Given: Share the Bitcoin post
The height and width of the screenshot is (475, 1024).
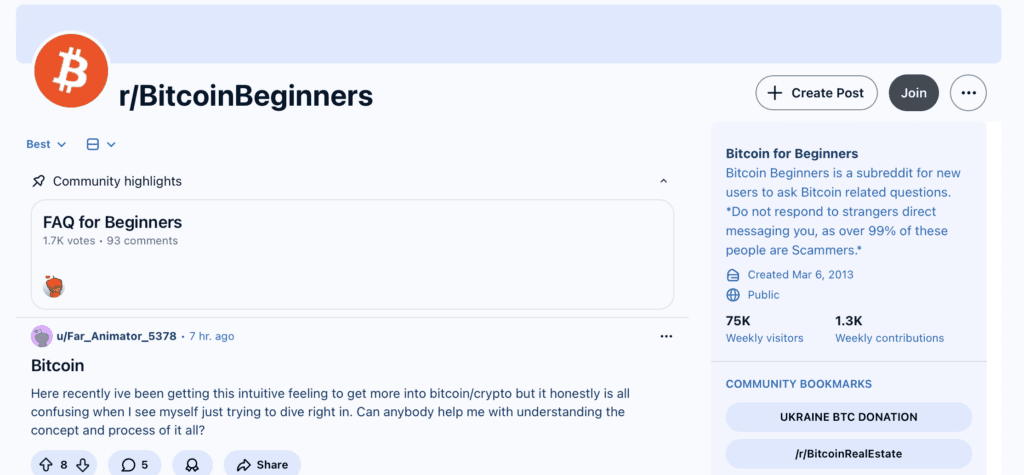Looking at the screenshot, I should point(262,464).
